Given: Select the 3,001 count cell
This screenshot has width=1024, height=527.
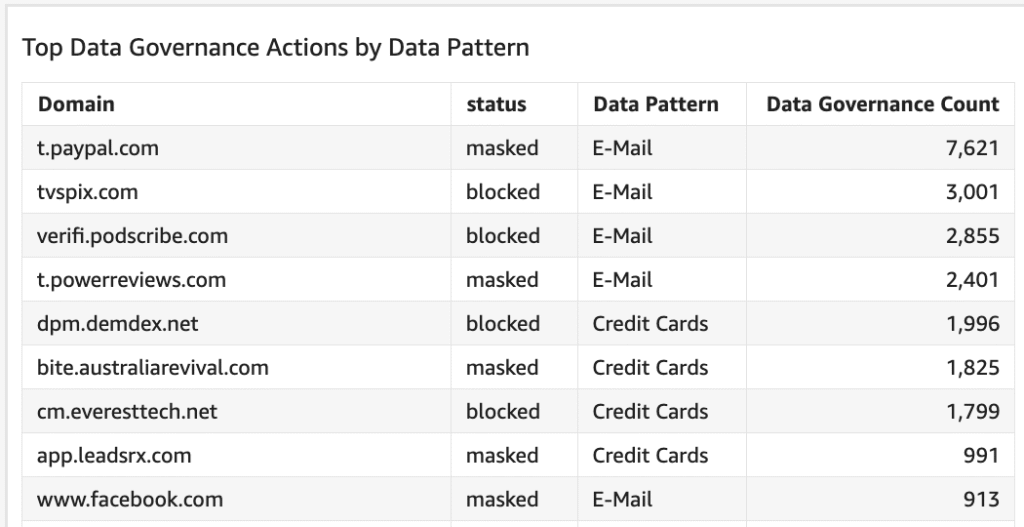Looking at the screenshot, I should click(973, 192).
